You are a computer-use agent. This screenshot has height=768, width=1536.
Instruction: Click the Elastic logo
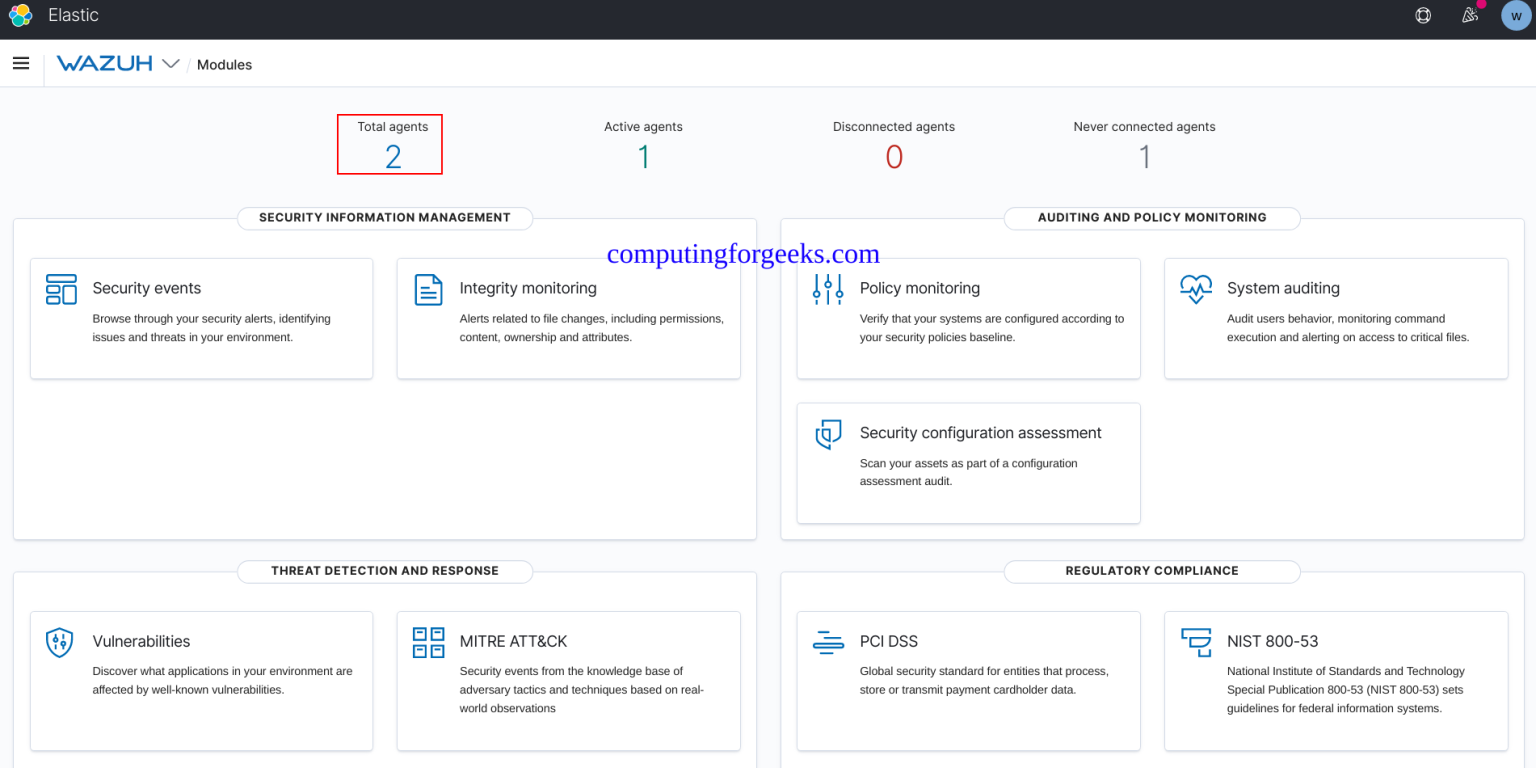(20, 15)
